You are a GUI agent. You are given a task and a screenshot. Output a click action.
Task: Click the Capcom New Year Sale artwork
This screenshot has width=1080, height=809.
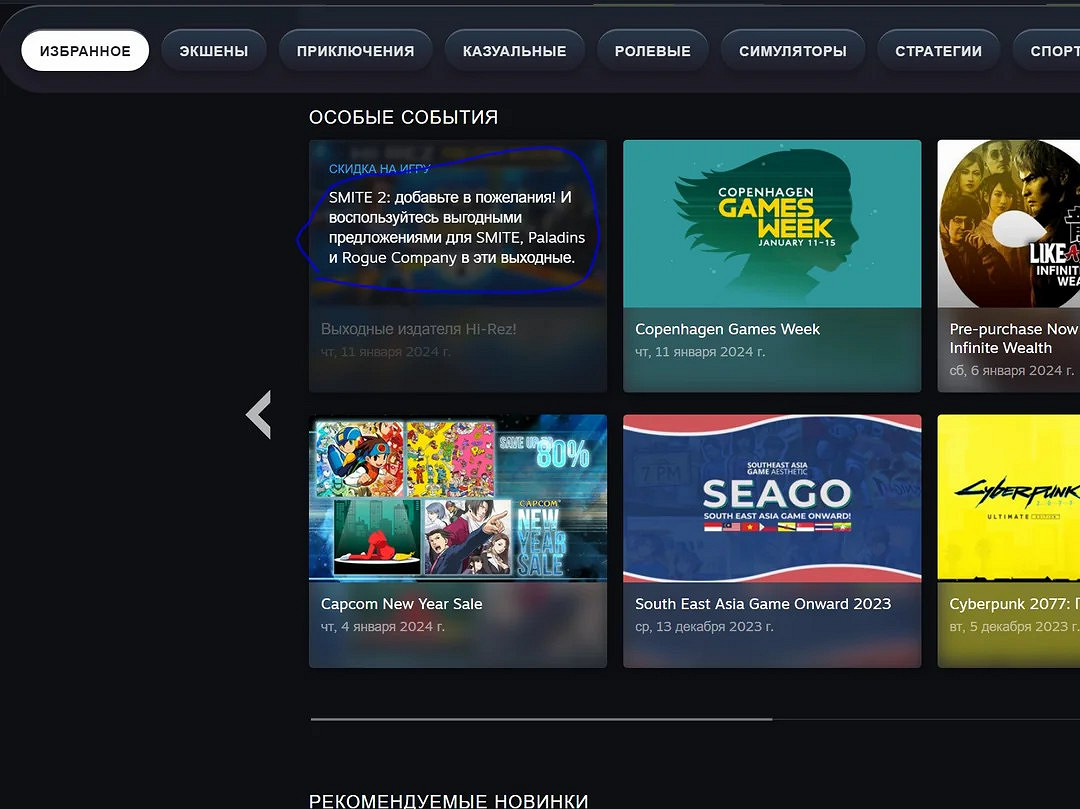point(457,497)
